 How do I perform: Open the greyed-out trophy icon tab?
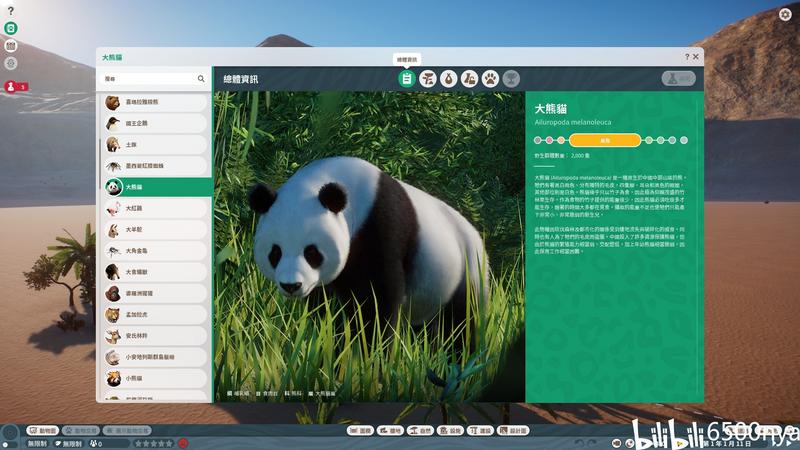[x=511, y=79]
